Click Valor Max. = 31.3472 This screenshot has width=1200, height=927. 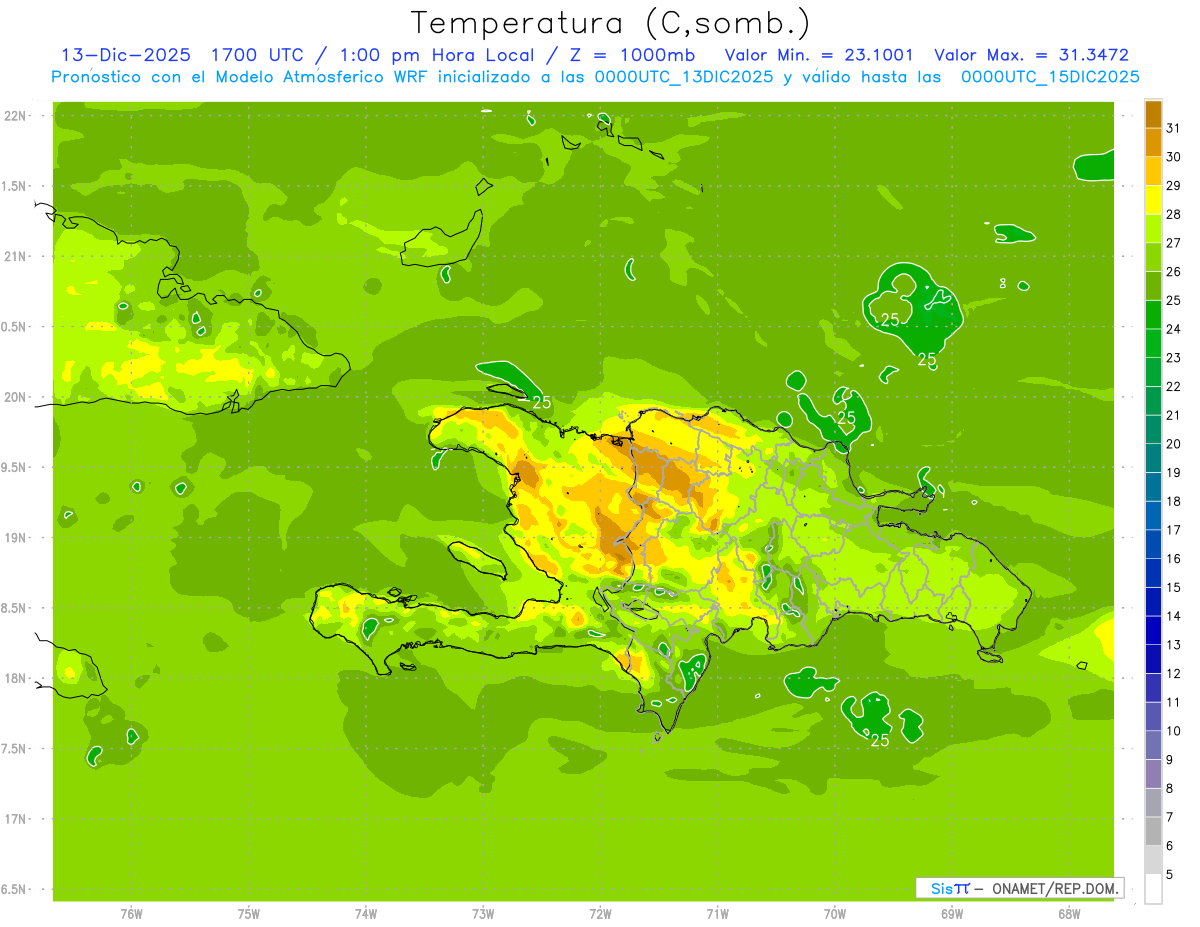[1031, 55]
